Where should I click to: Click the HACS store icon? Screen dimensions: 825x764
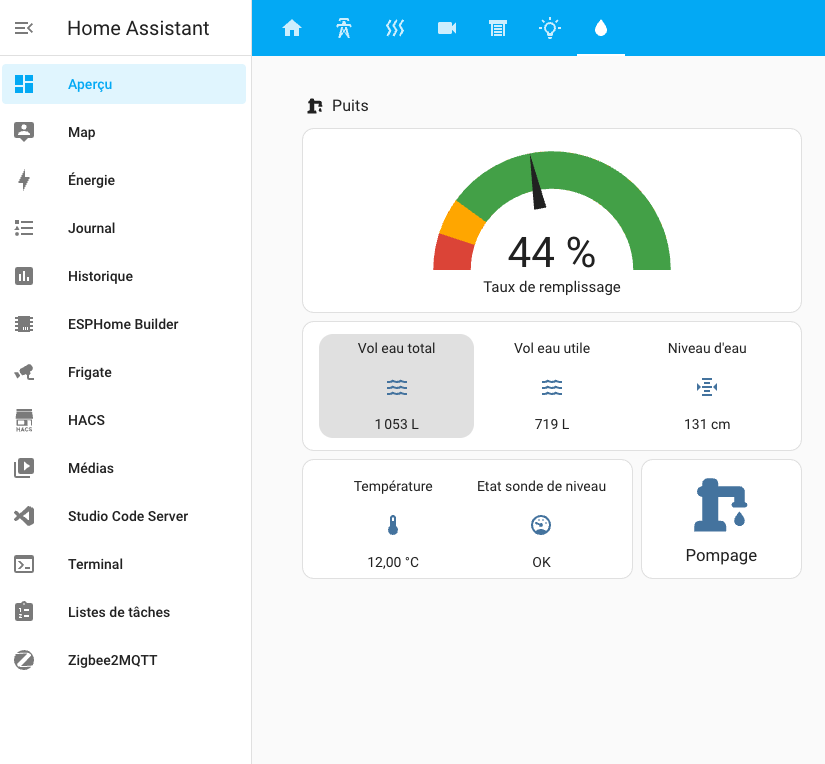coord(24,420)
